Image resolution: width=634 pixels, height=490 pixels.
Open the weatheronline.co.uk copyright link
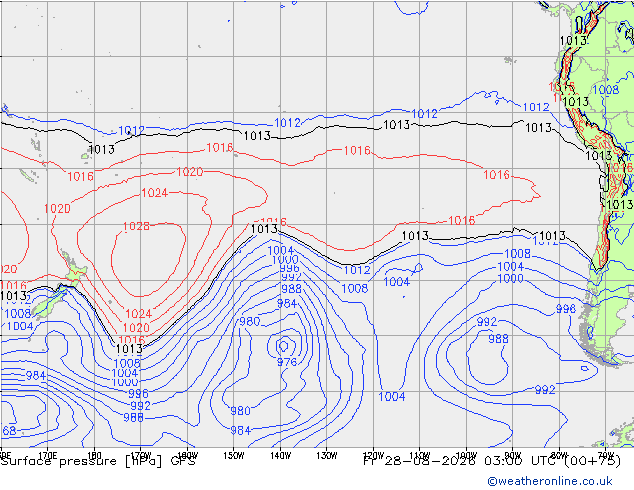(549, 481)
